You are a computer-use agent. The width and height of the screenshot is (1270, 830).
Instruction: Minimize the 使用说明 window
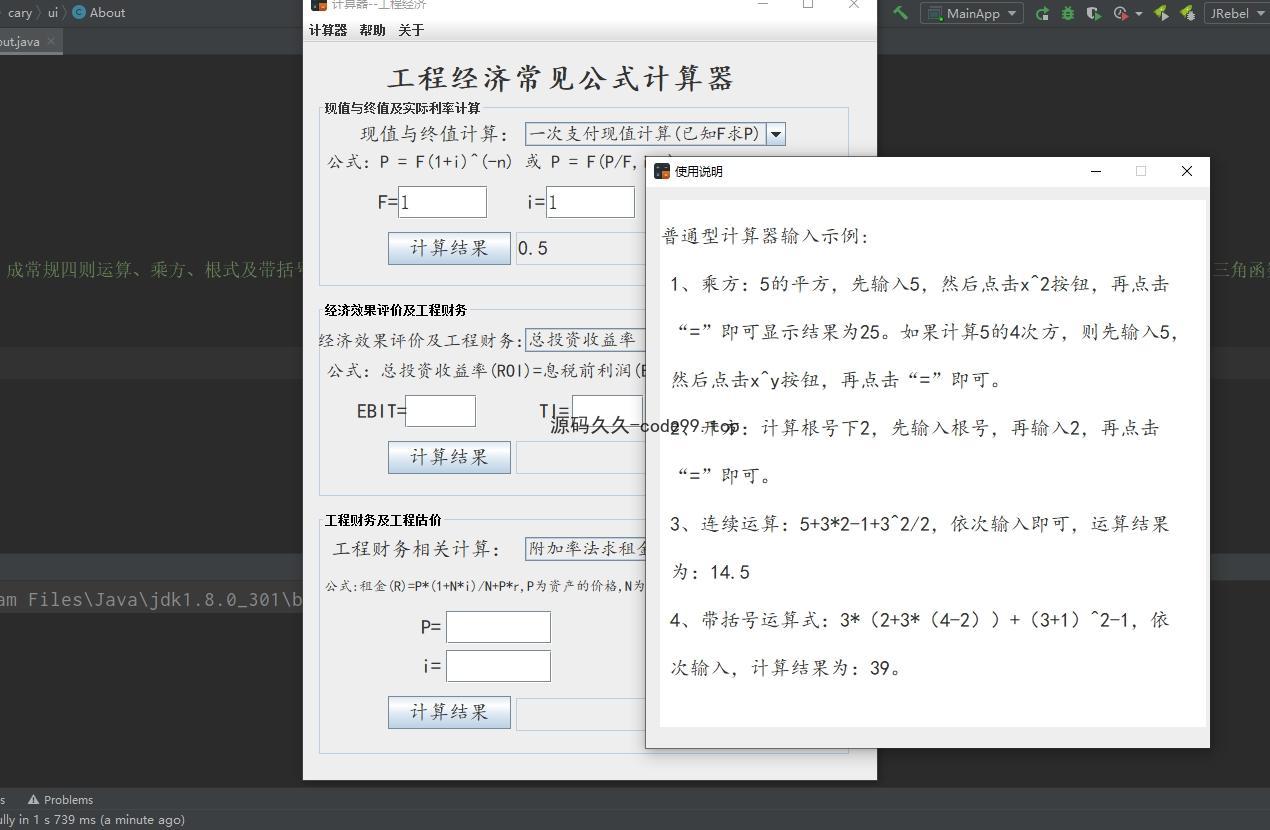pyautogui.click(x=1096, y=171)
